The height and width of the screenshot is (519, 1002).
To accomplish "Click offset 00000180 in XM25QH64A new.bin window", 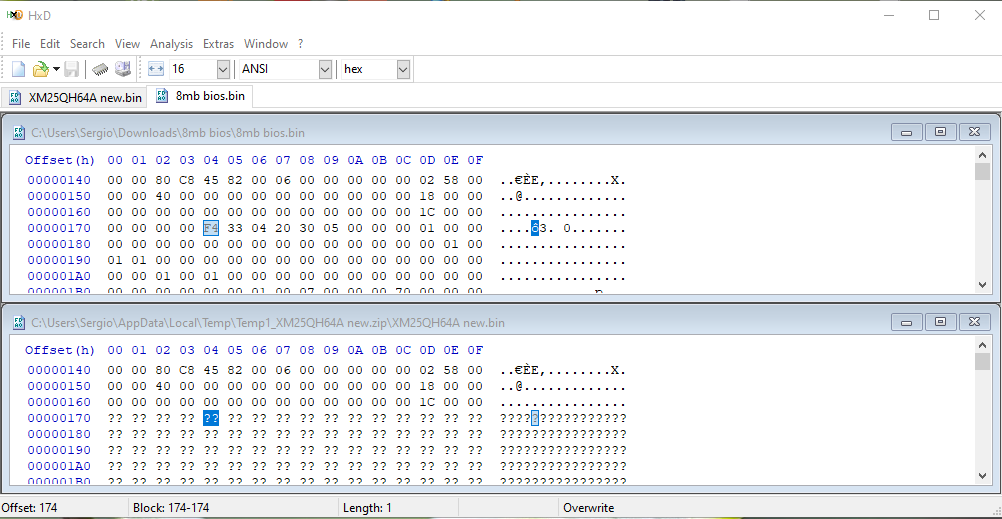I will click(x=59, y=435).
